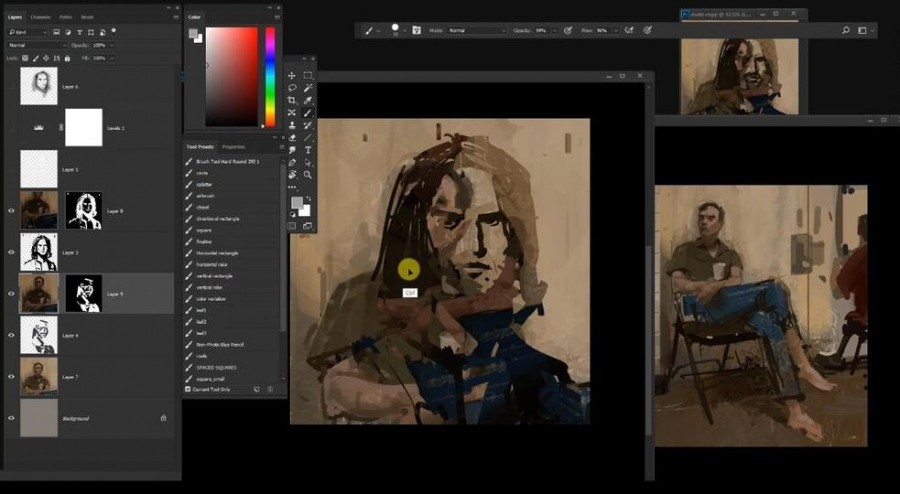Select the Rectangular Marquee tool
Image resolution: width=900 pixels, height=494 pixels.
tap(308, 76)
